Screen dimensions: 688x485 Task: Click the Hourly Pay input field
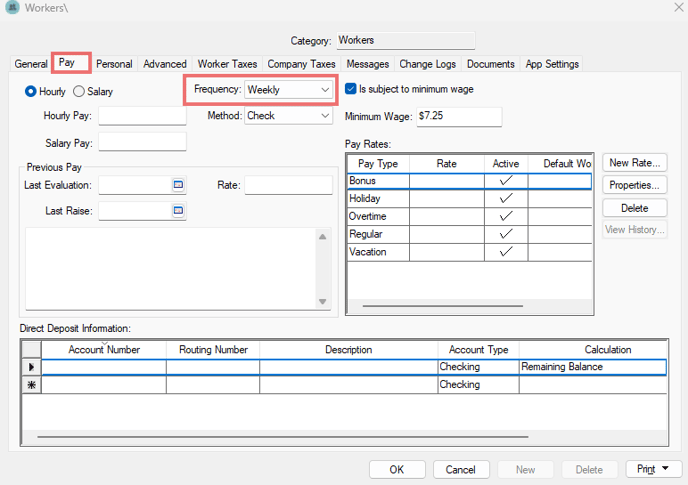click(x=142, y=116)
